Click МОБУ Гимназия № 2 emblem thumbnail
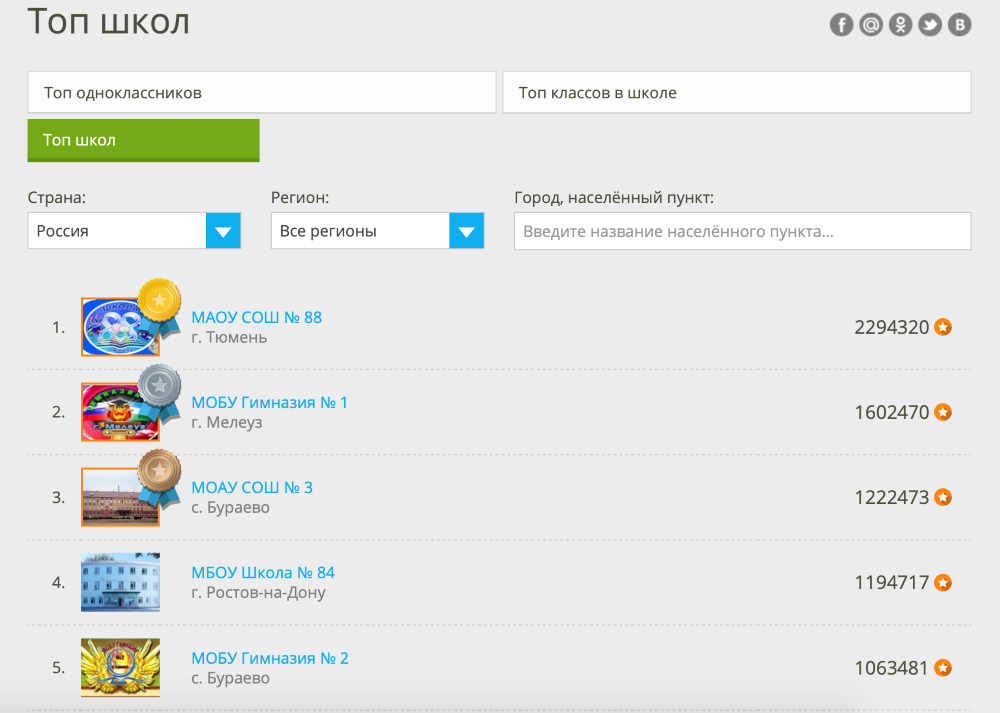This screenshot has height=713, width=1000. (x=120, y=667)
